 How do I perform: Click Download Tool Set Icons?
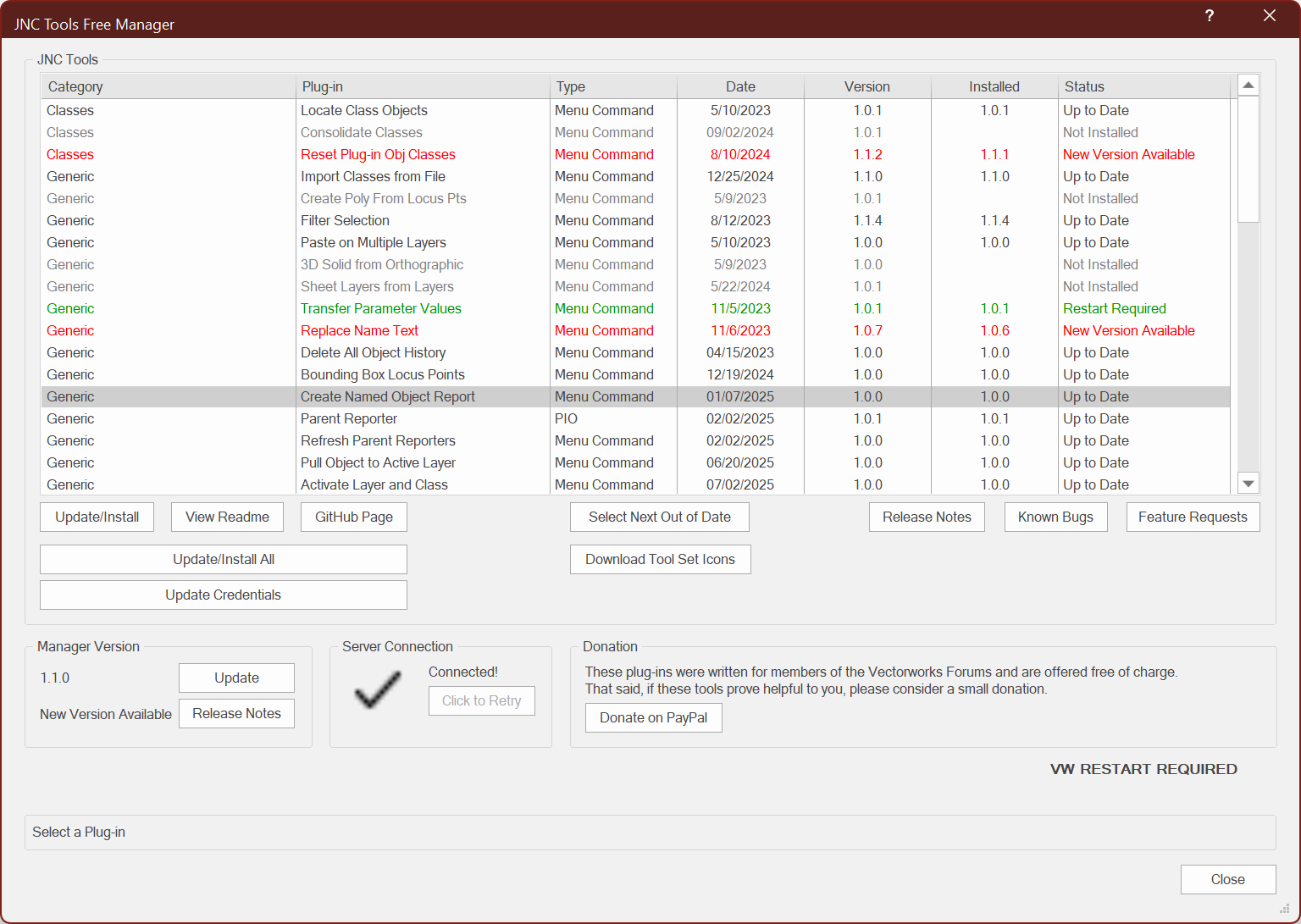click(x=660, y=559)
